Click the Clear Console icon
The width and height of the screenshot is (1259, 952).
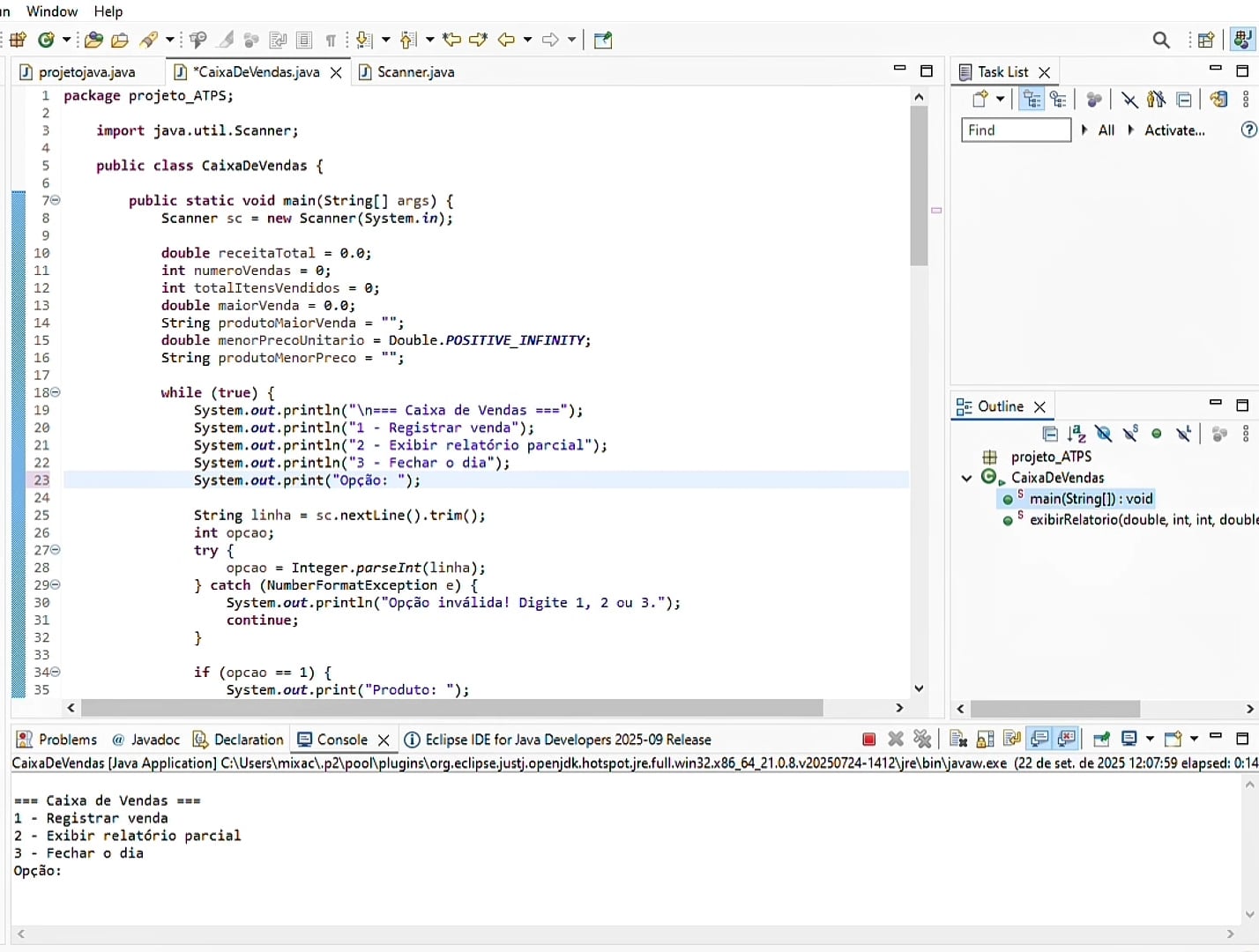coord(958,740)
